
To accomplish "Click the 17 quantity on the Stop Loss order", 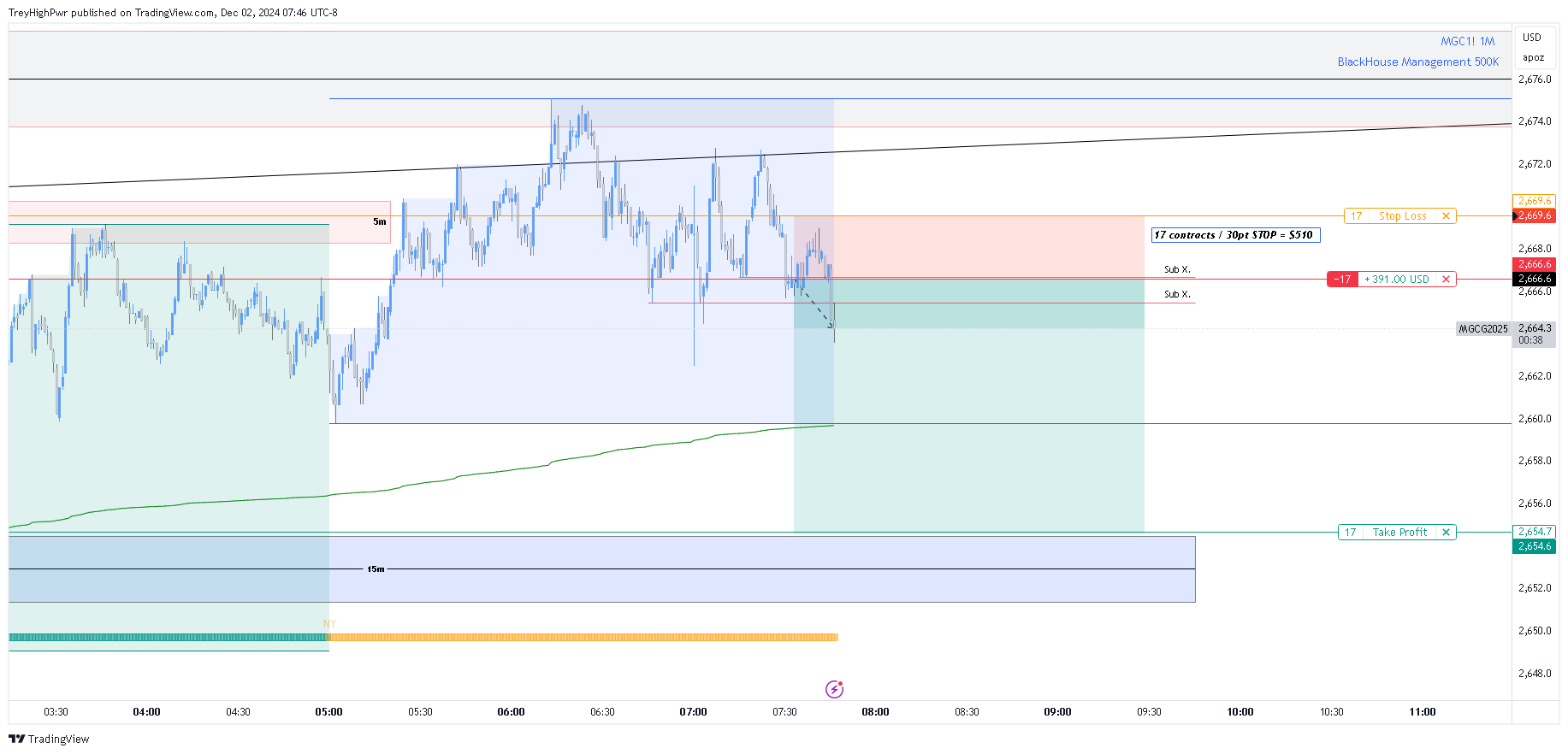I will pos(1356,216).
